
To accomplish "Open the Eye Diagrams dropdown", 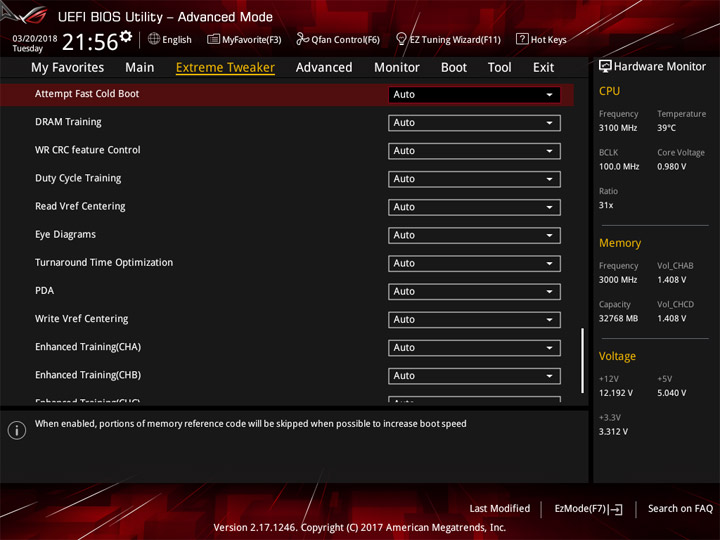I will pos(474,236).
